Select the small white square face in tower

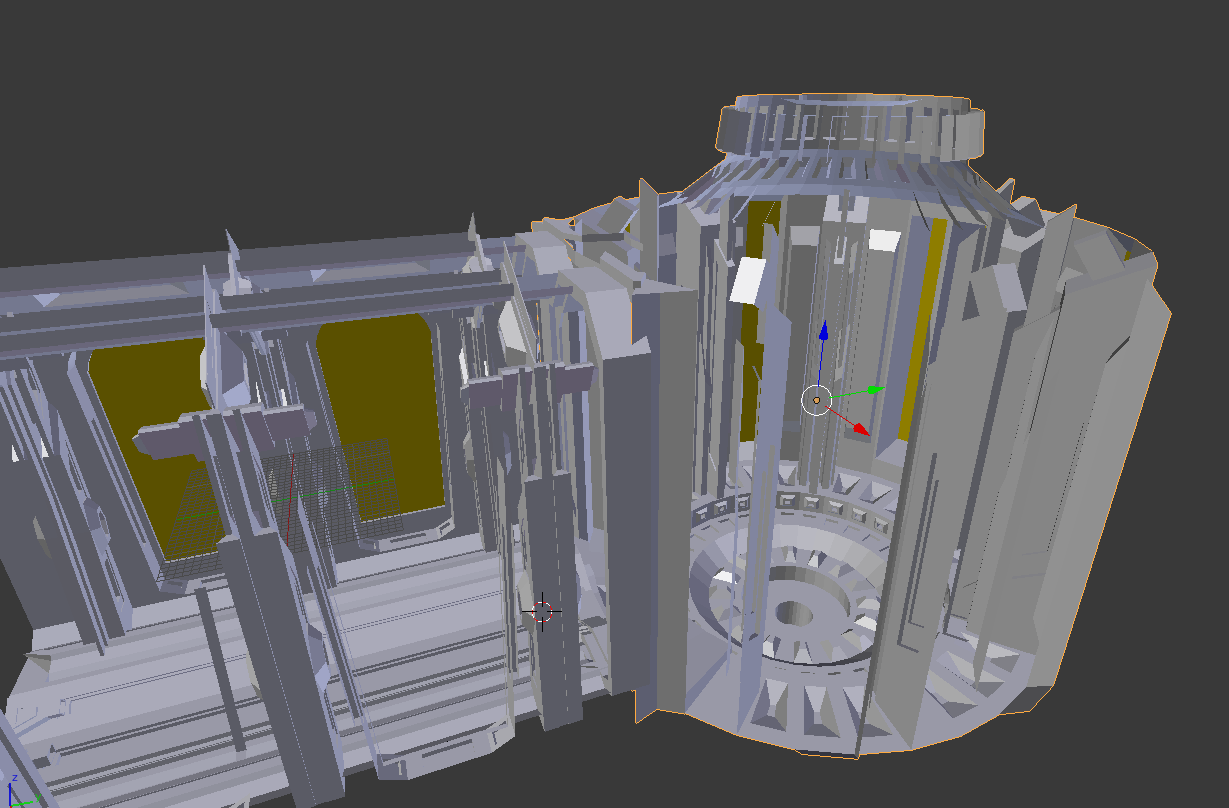(x=884, y=240)
